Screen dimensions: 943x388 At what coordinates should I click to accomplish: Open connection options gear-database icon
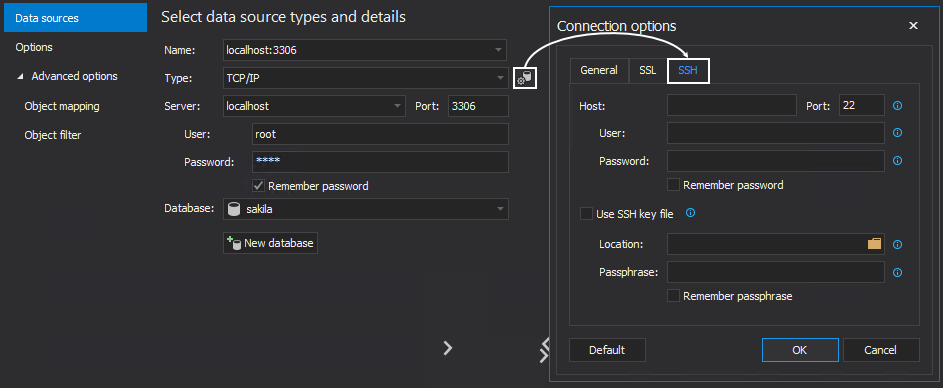click(x=526, y=78)
